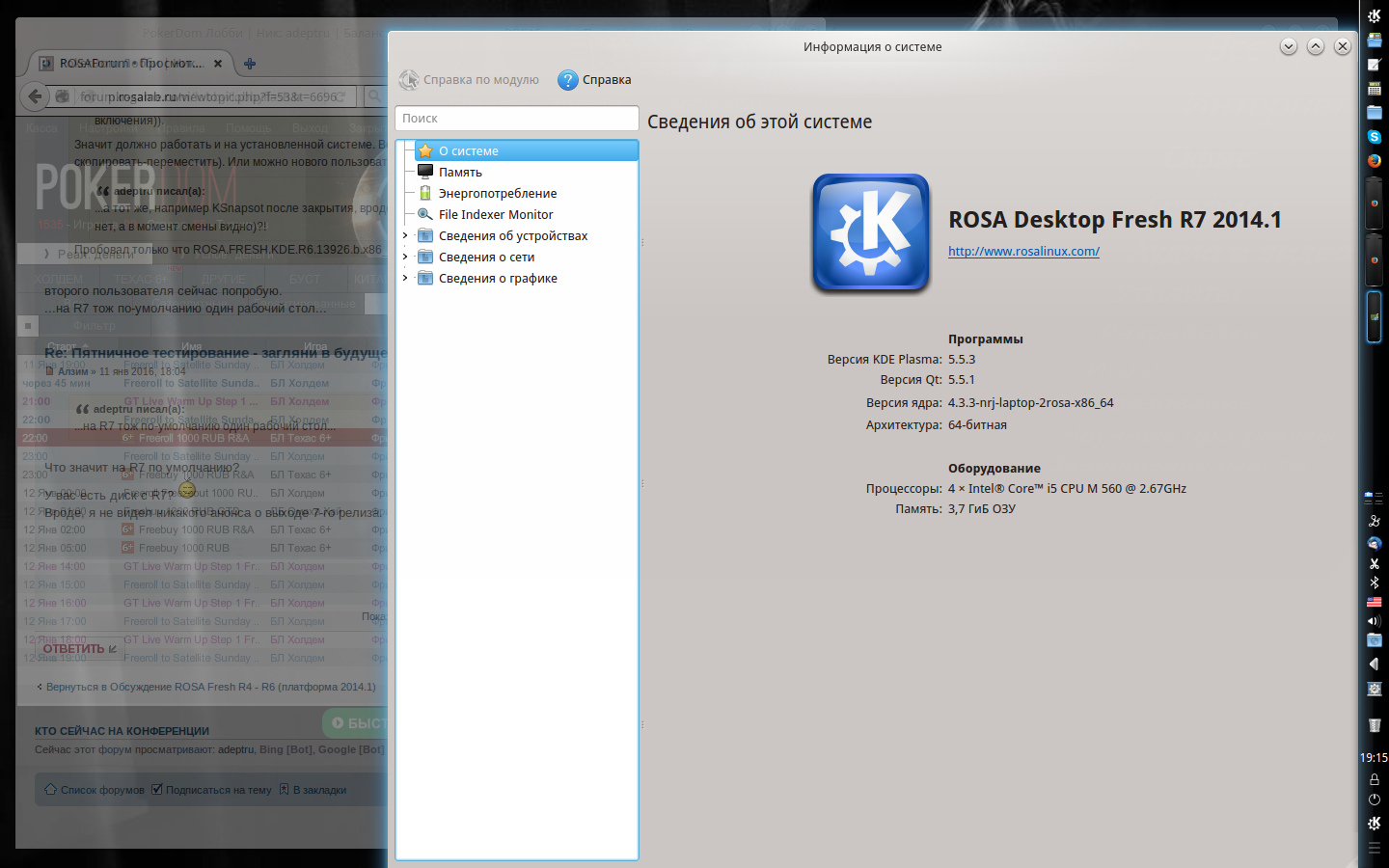Image resolution: width=1389 pixels, height=868 pixels.
Task: Select 'Сведения о сети' category
Action: pyautogui.click(x=486, y=257)
